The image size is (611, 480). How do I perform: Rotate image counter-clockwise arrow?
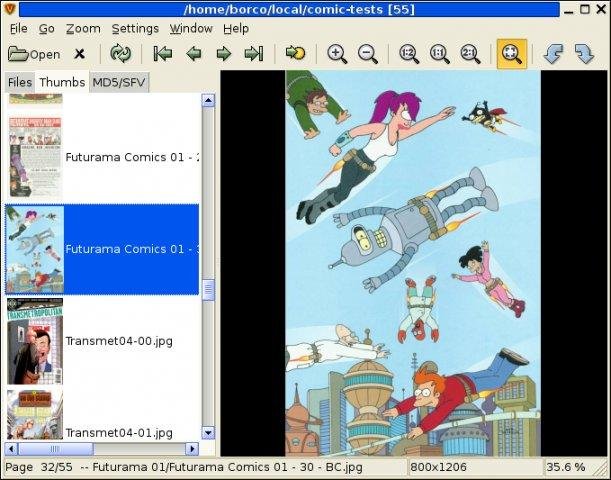(x=554, y=54)
